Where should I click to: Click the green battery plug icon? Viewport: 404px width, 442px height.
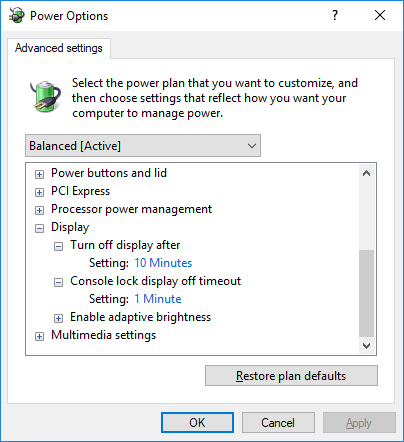(46, 96)
